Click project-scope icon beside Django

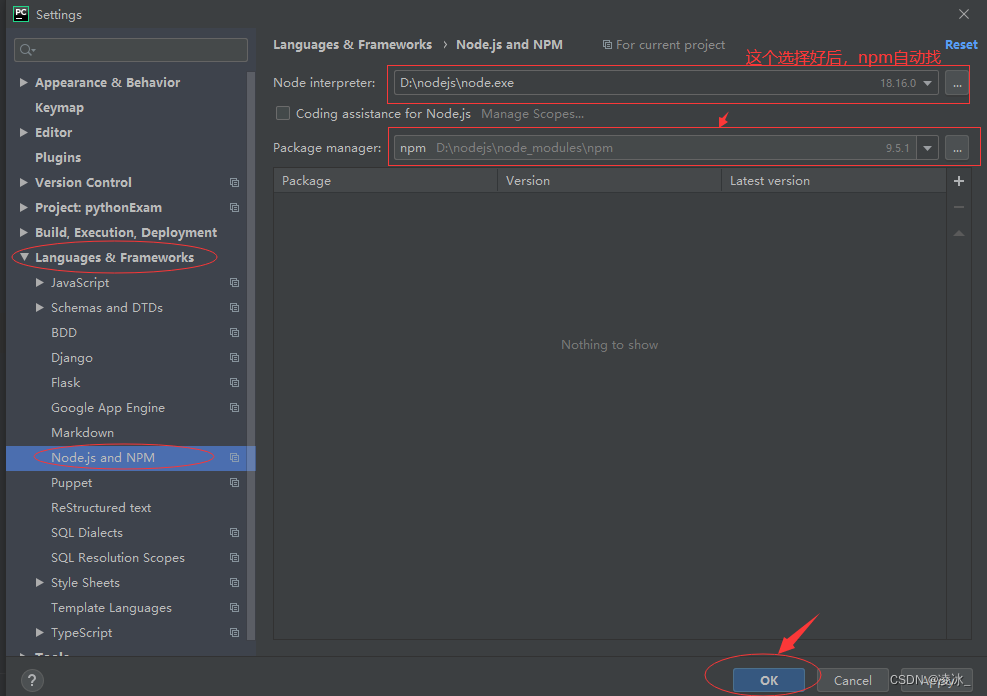pos(234,357)
